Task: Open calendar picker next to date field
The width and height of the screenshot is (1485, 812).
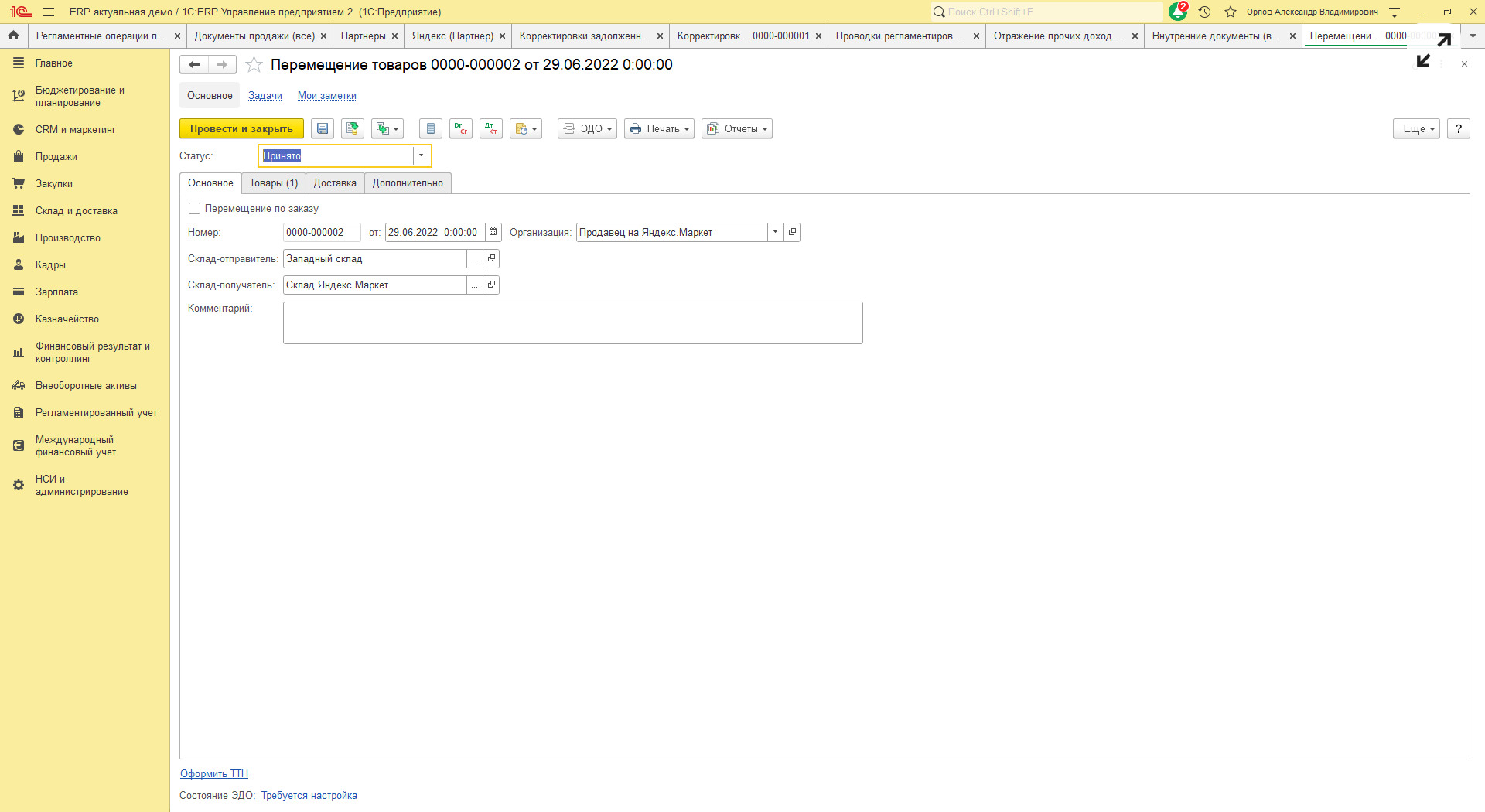Action: 493,232
